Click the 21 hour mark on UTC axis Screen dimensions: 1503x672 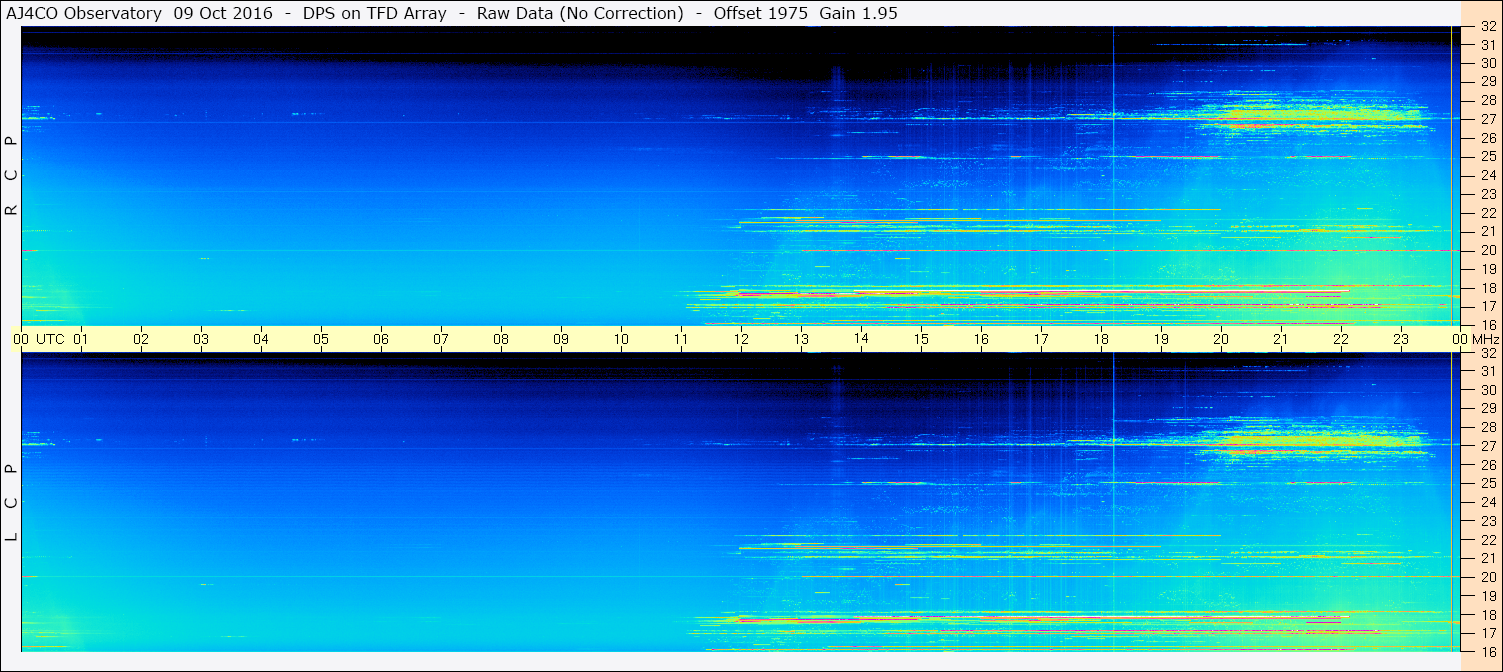coord(1281,339)
